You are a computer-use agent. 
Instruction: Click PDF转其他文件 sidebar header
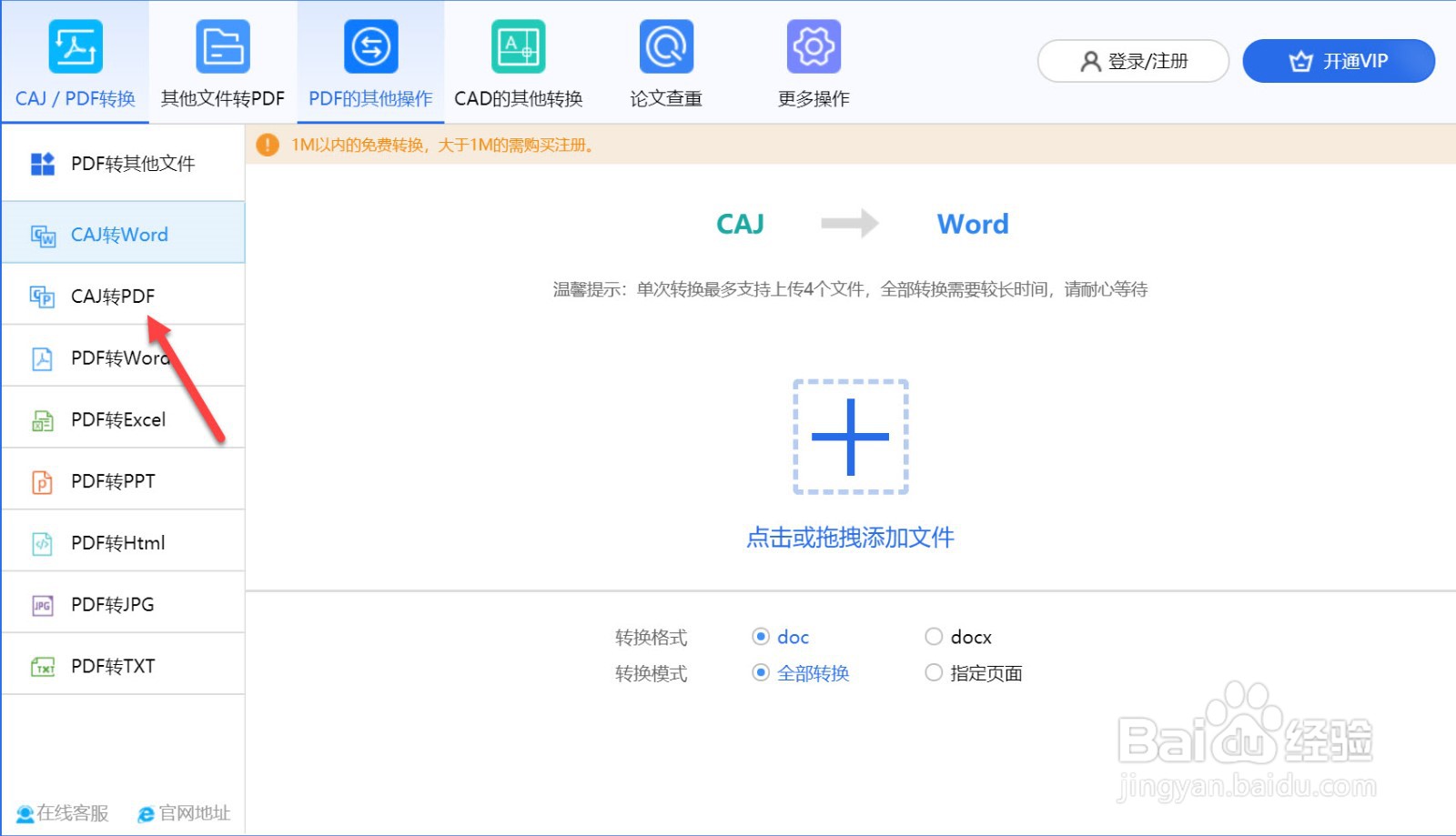(124, 164)
